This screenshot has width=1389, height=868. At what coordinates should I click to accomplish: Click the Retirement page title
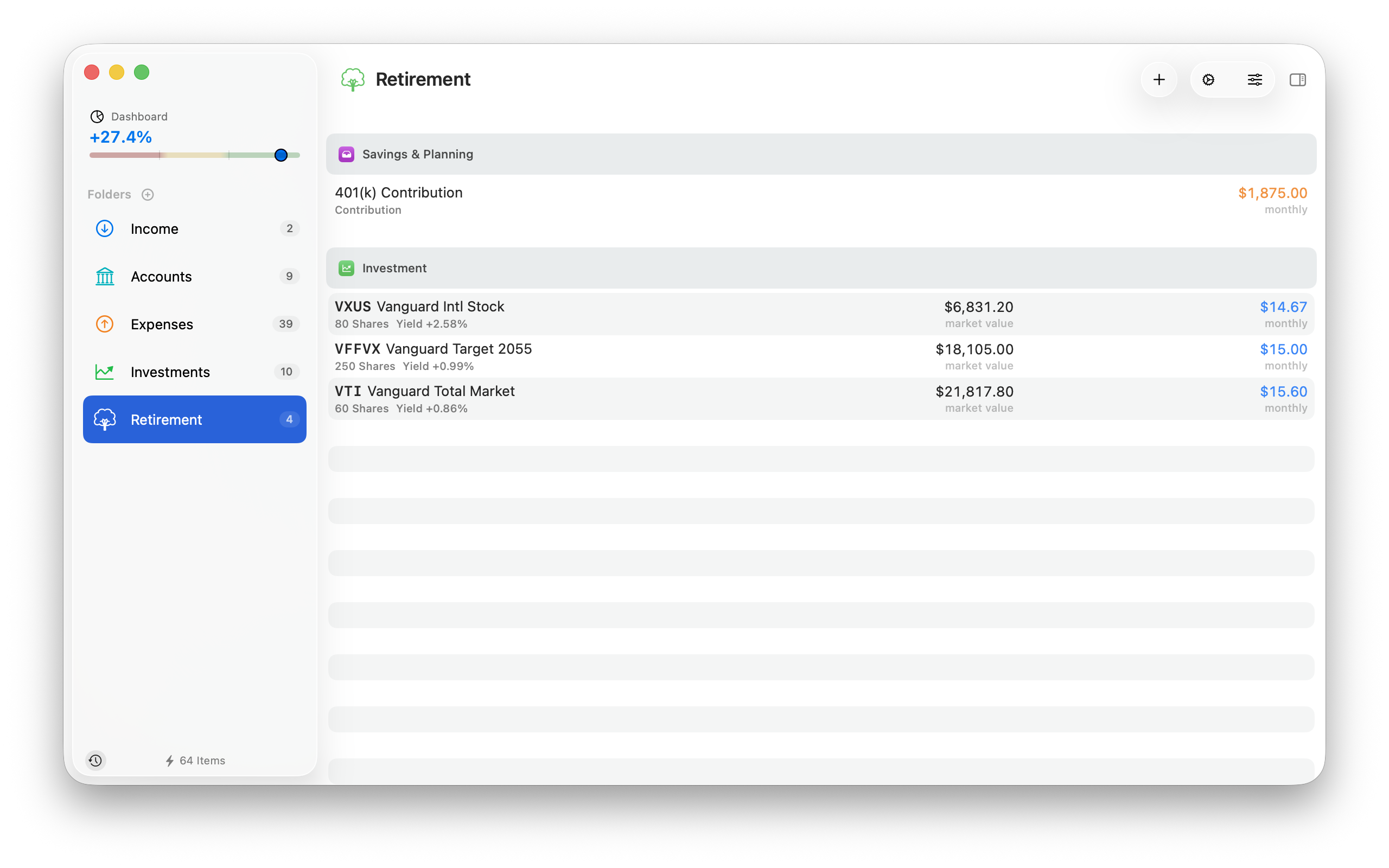pos(423,79)
